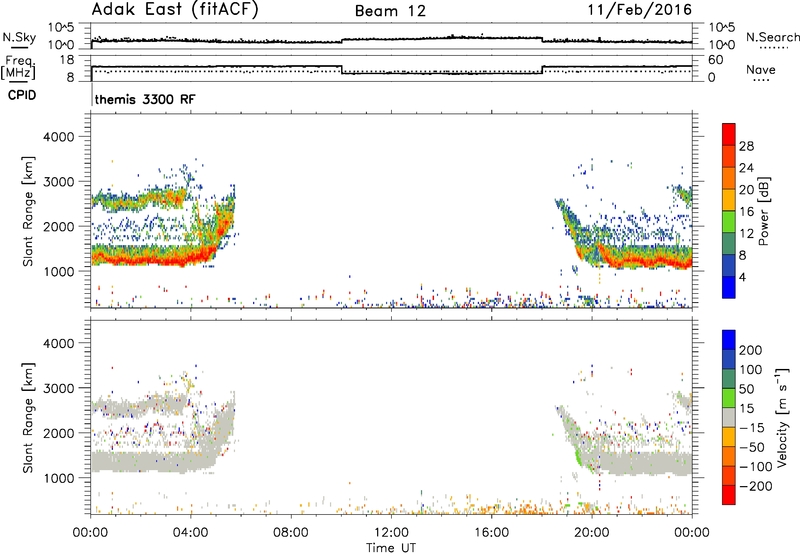Screen dimensions: 800x554
Task: Click the "18" frequency tick label
Action: (x=67, y=60)
